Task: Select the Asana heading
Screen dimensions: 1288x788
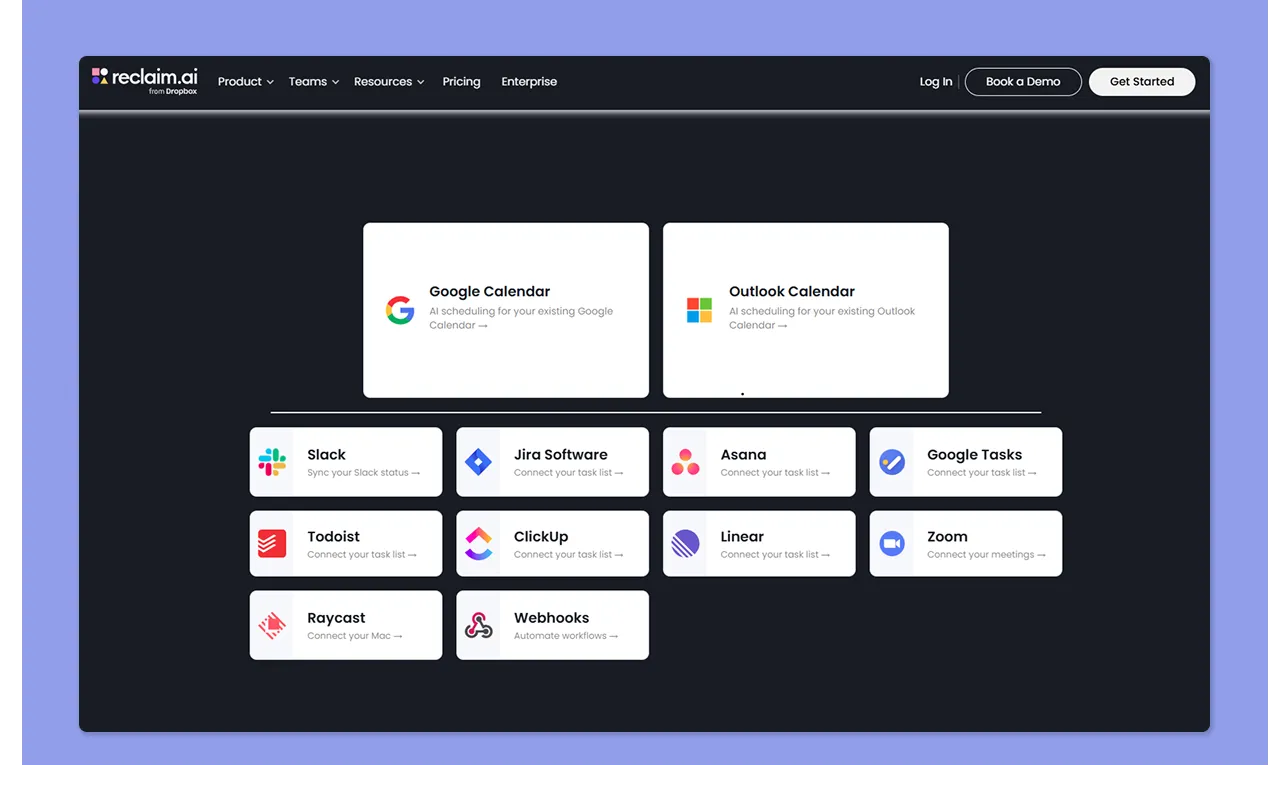Action: [744, 454]
